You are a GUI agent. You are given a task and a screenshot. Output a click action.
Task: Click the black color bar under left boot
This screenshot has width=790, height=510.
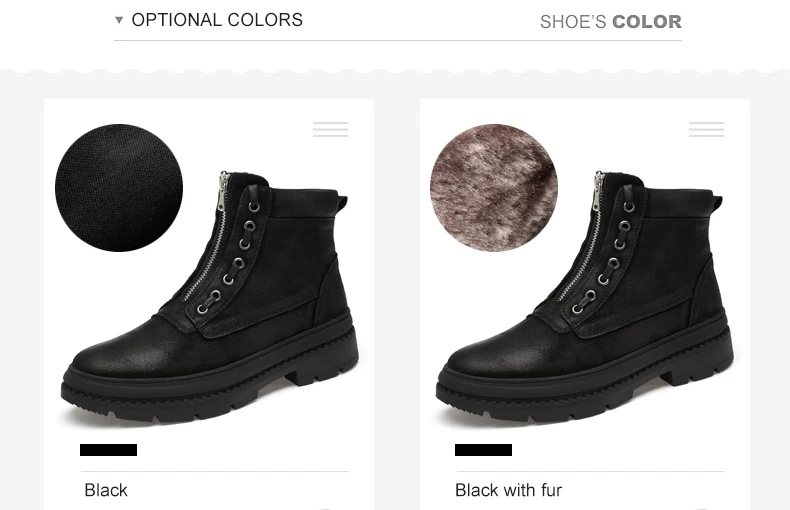[x=108, y=450]
